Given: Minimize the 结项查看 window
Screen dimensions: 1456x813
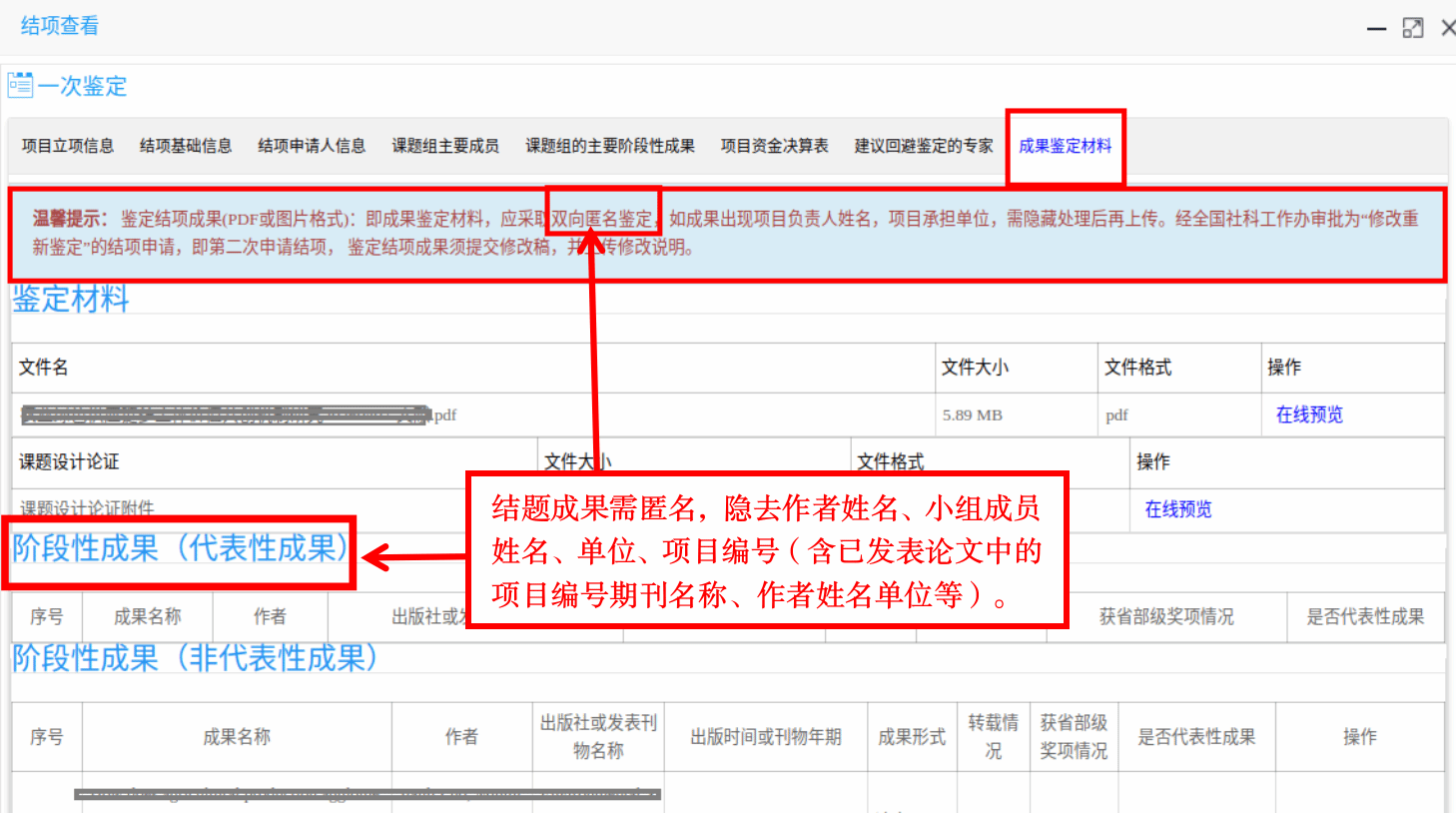Looking at the screenshot, I should coord(1376,29).
